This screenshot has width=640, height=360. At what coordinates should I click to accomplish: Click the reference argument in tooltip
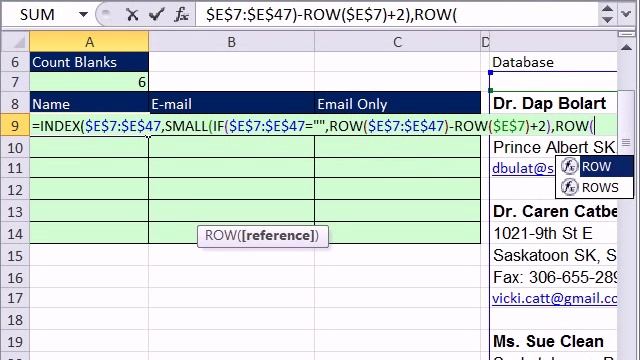278,236
